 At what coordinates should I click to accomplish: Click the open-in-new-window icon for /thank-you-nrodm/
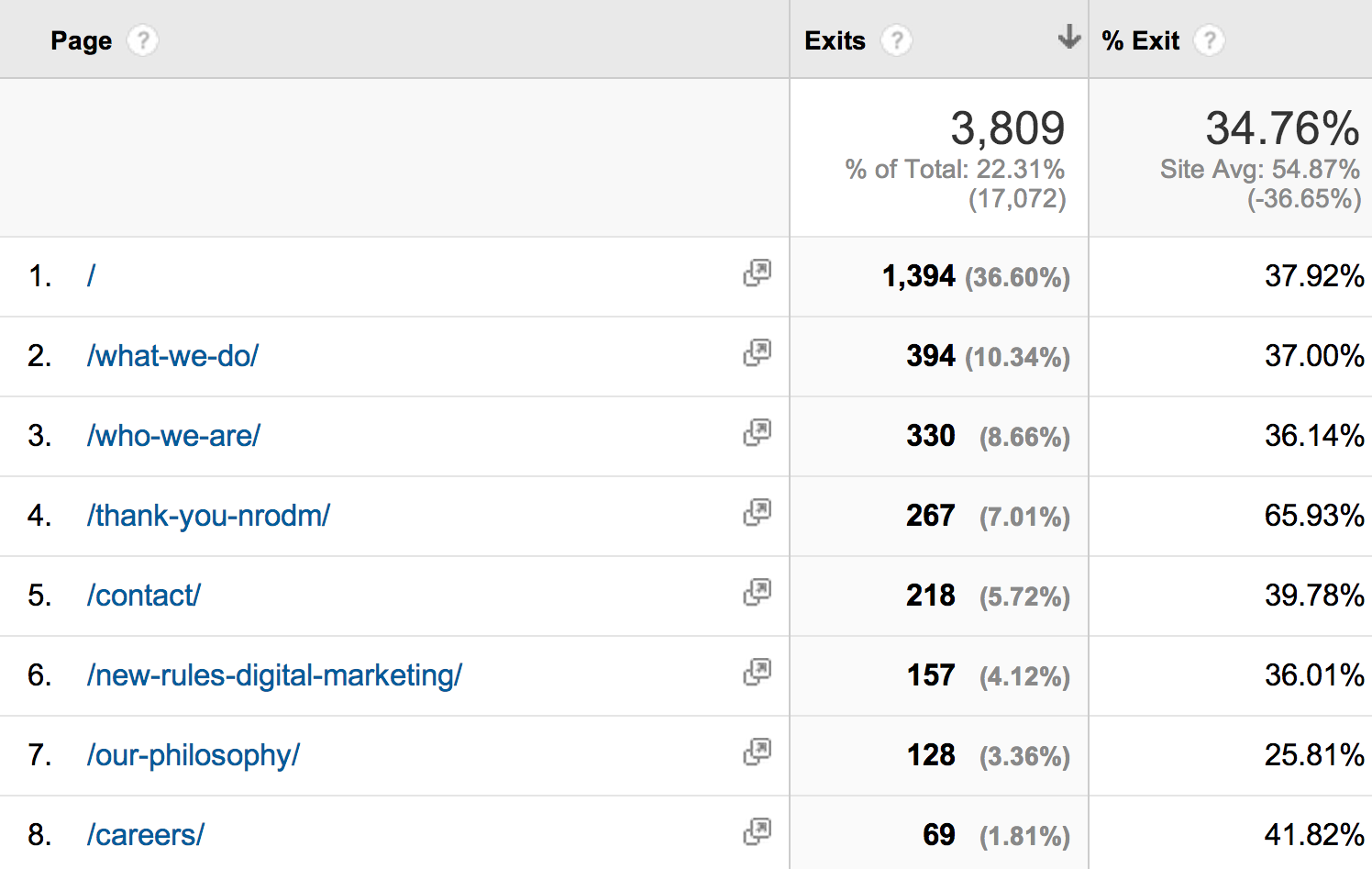pos(758,512)
